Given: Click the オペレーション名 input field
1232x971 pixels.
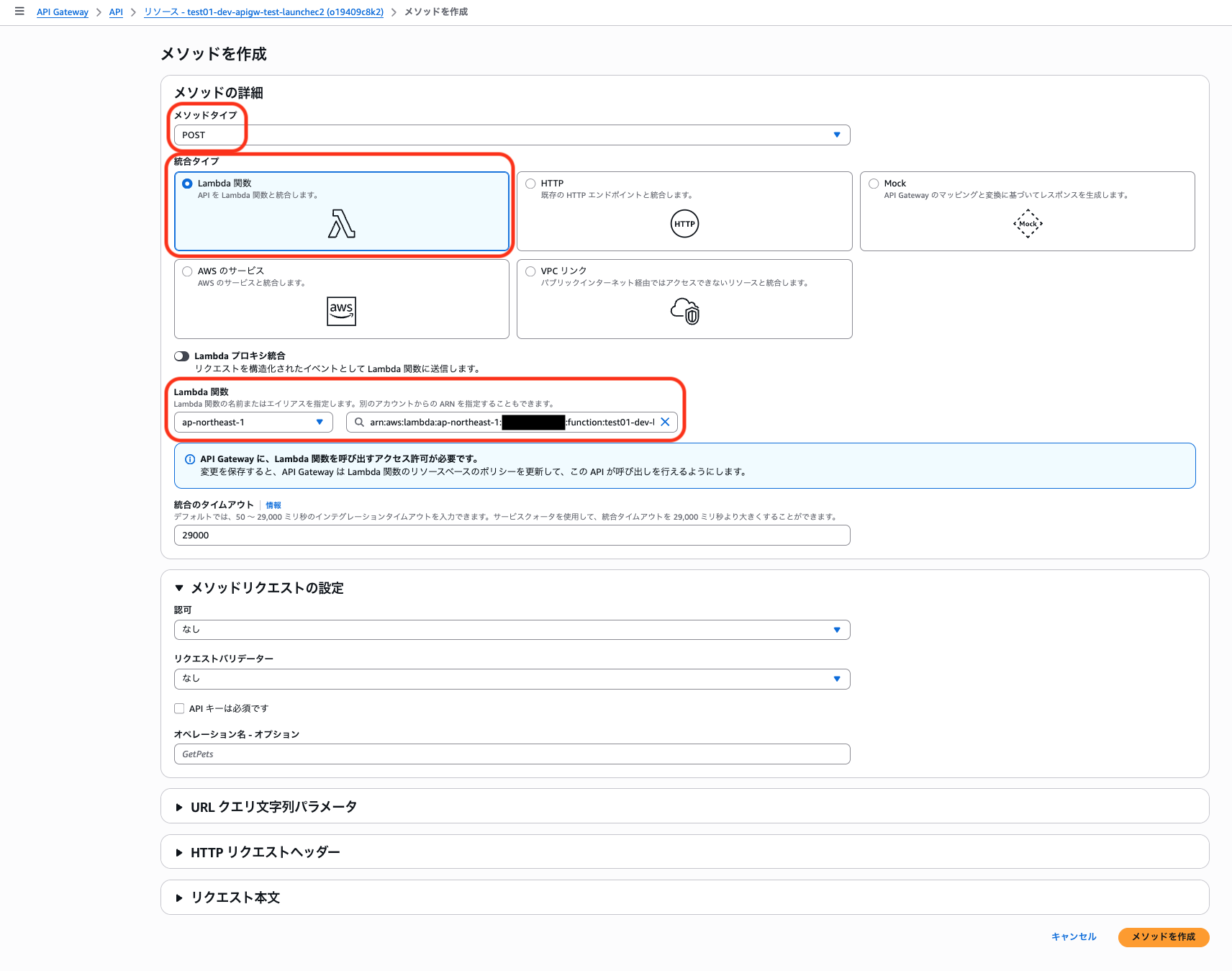Looking at the screenshot, I should click(x=512, y=754).
